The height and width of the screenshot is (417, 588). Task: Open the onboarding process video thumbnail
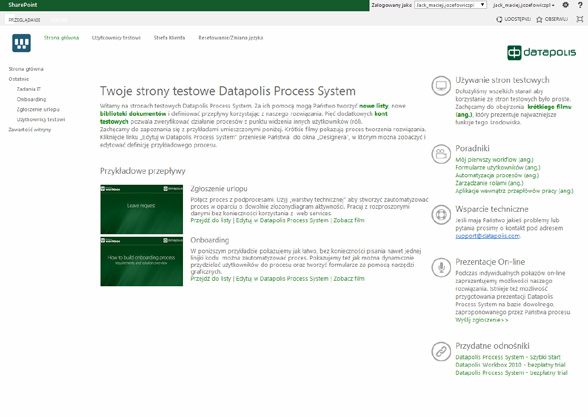[141, 261]
